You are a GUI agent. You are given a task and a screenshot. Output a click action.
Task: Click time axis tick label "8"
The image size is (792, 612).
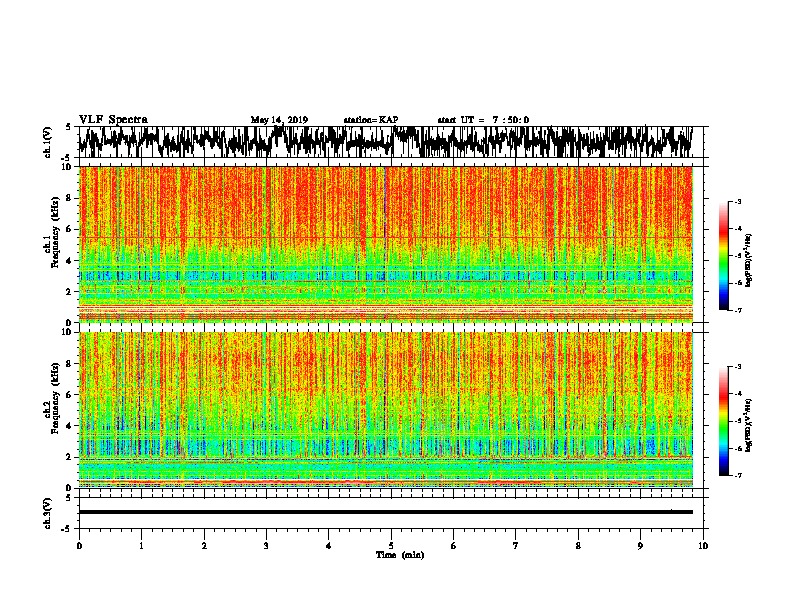click(x=578, y=546)
